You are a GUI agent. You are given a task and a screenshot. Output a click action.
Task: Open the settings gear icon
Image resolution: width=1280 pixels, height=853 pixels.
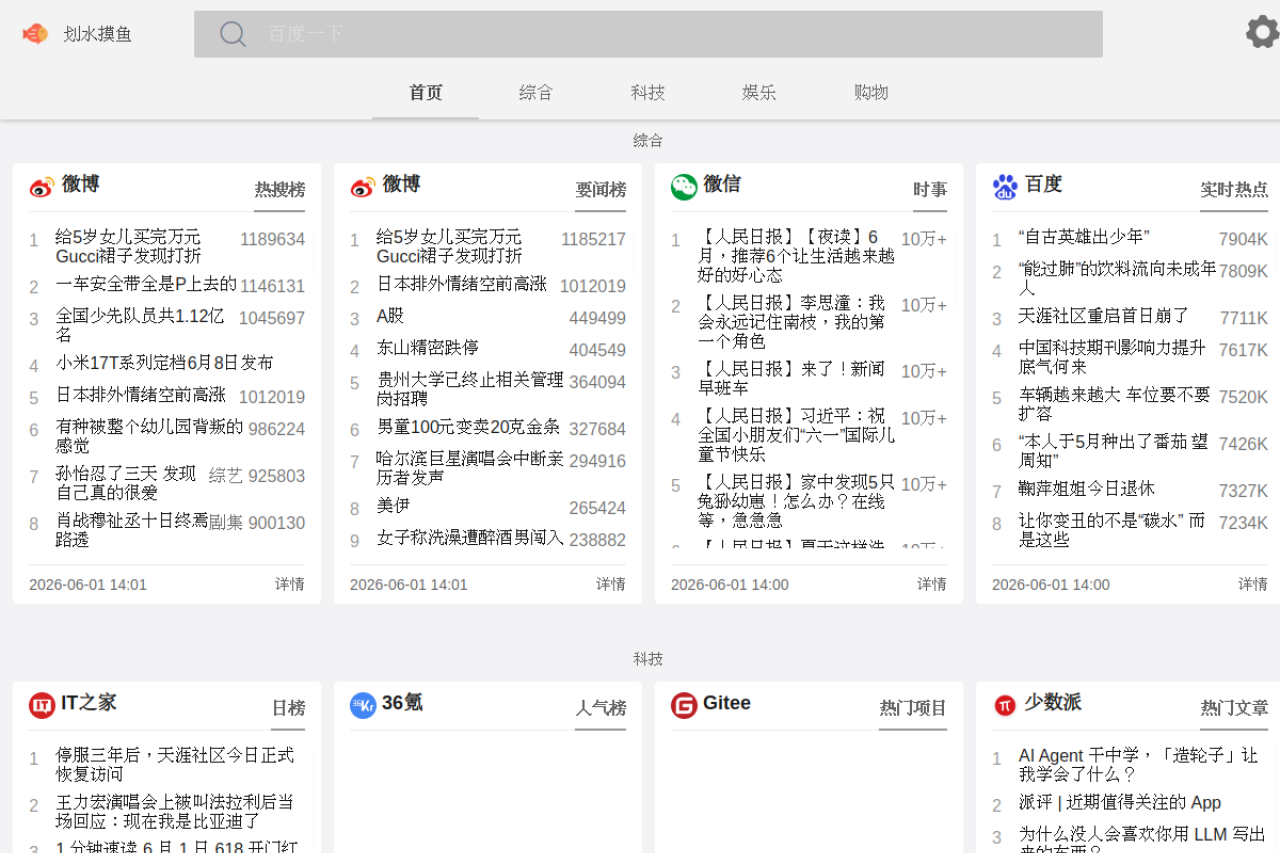[x=1262, y=32]
